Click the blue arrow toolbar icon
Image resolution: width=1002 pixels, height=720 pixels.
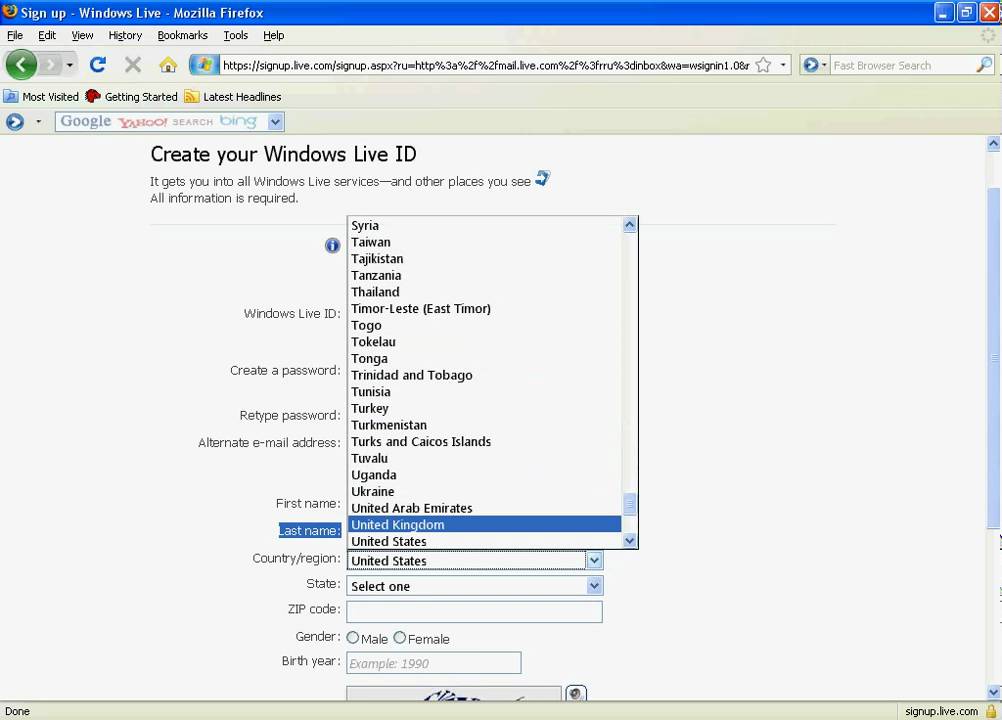(15, 121)
